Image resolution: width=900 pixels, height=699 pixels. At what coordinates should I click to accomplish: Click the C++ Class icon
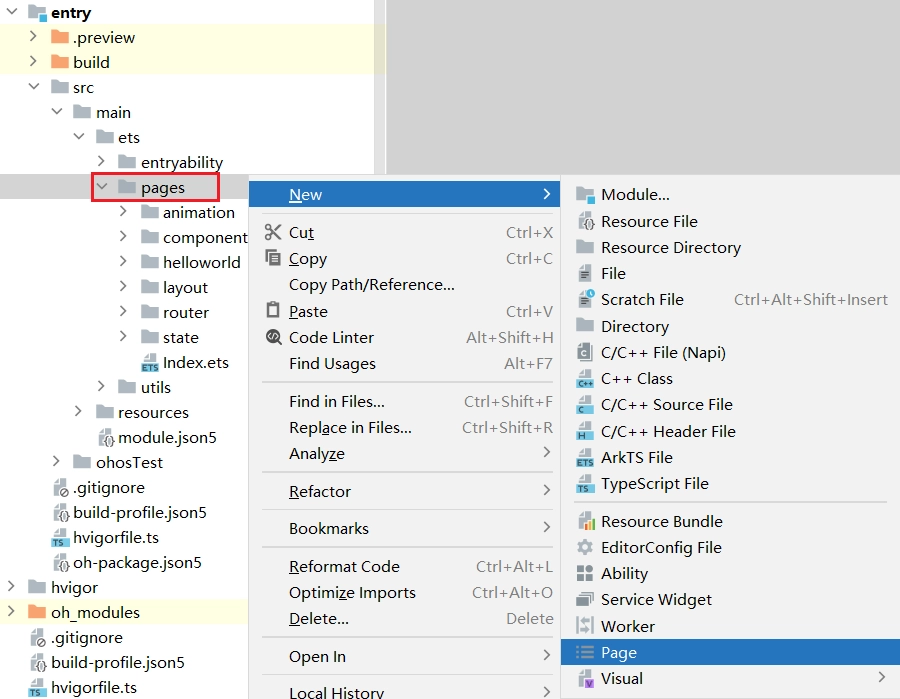click(x=585, y=379)
